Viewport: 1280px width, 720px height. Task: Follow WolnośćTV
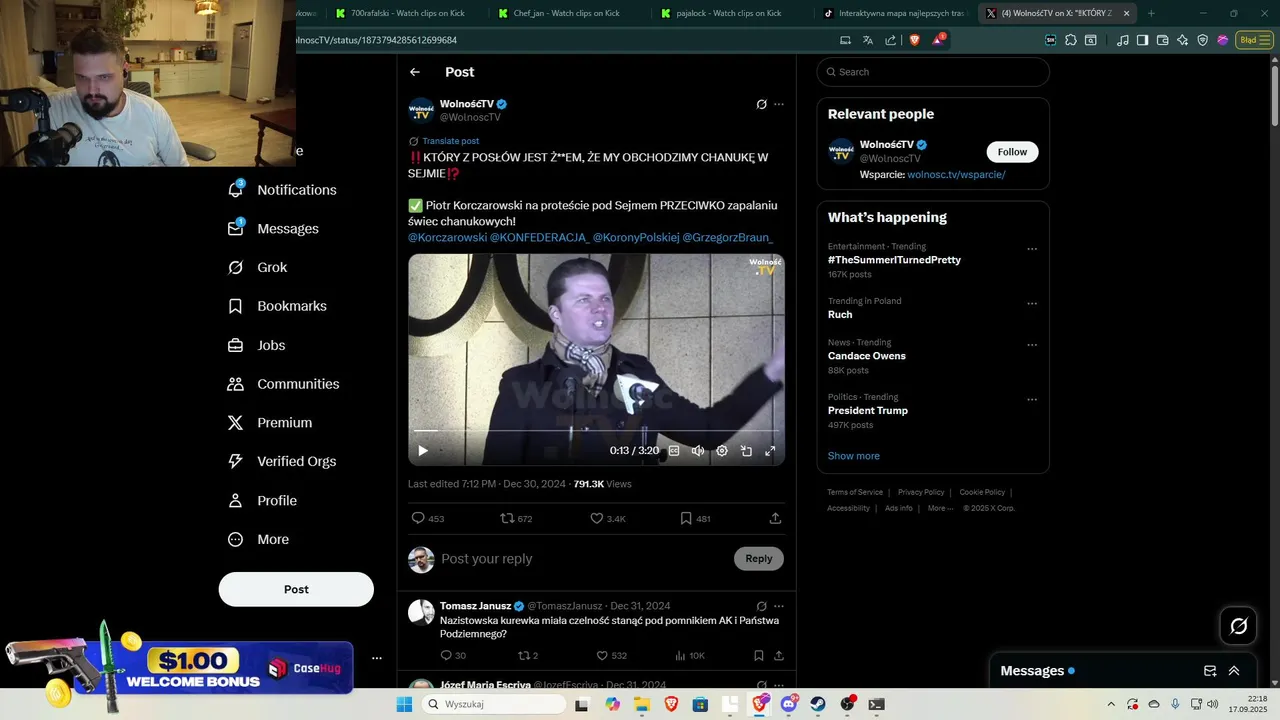(1012, 152)
